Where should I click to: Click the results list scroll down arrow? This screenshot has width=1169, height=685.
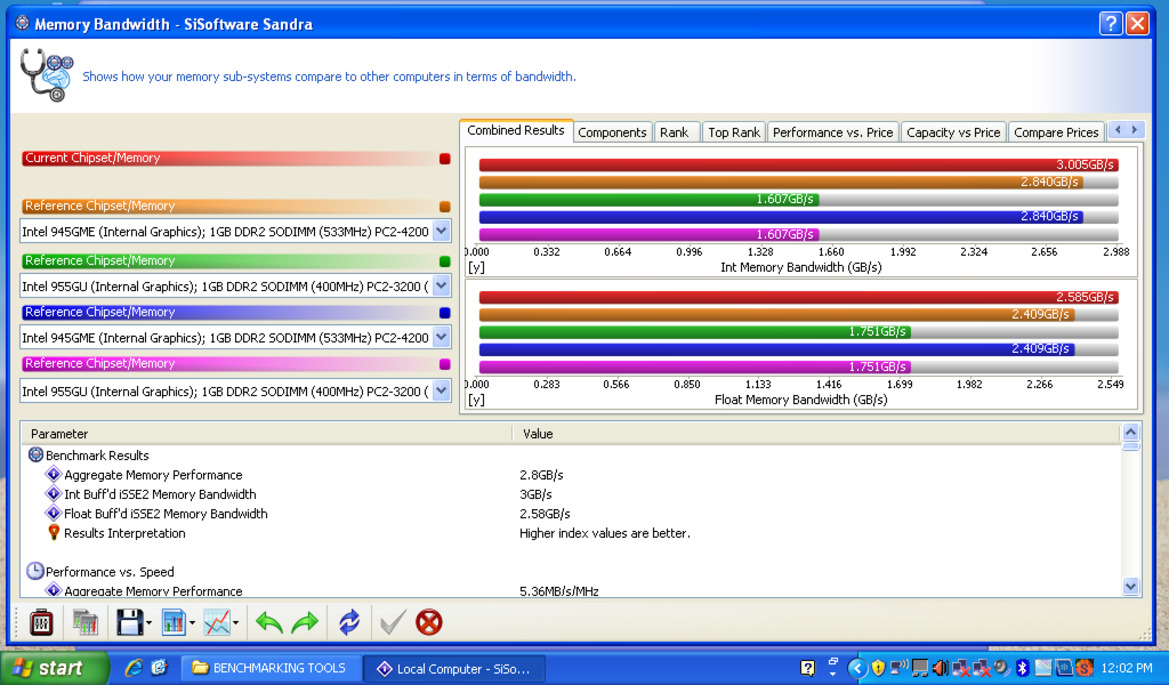coord(1130,587)
